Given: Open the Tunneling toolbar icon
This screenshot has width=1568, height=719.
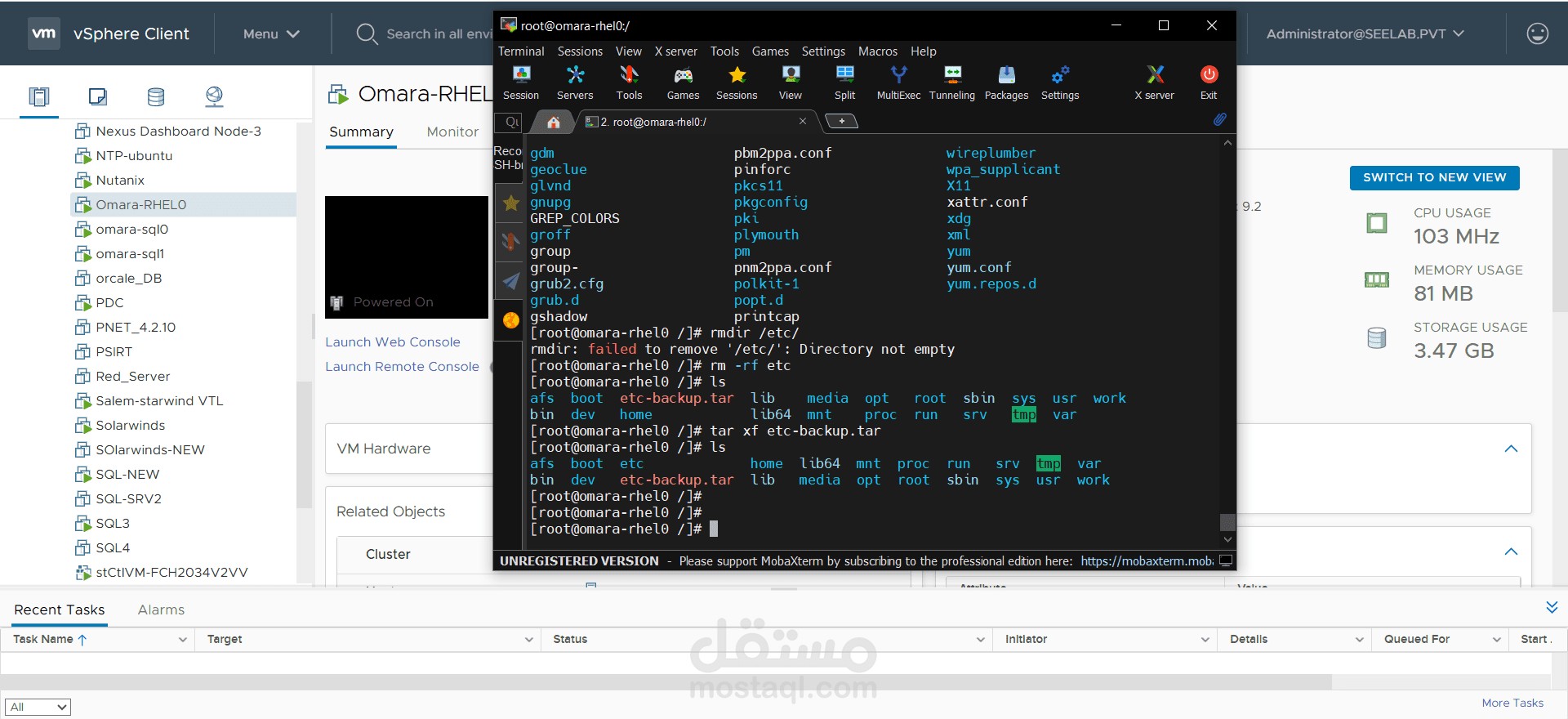Looking at the screenshot, I should coord(952,83).
